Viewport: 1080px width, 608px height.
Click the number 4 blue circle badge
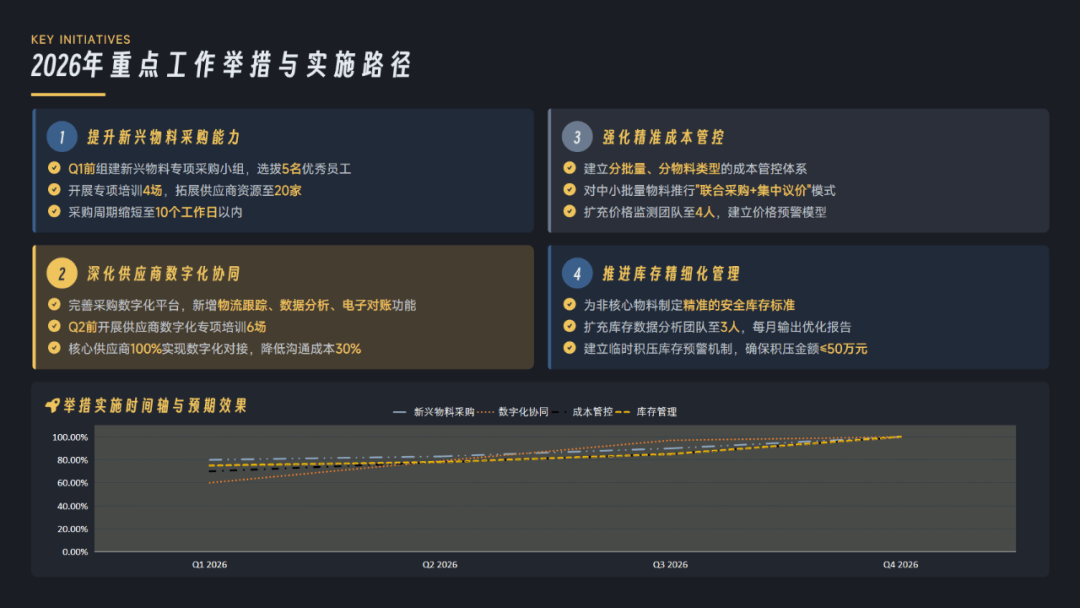click(x=577, y=273)
